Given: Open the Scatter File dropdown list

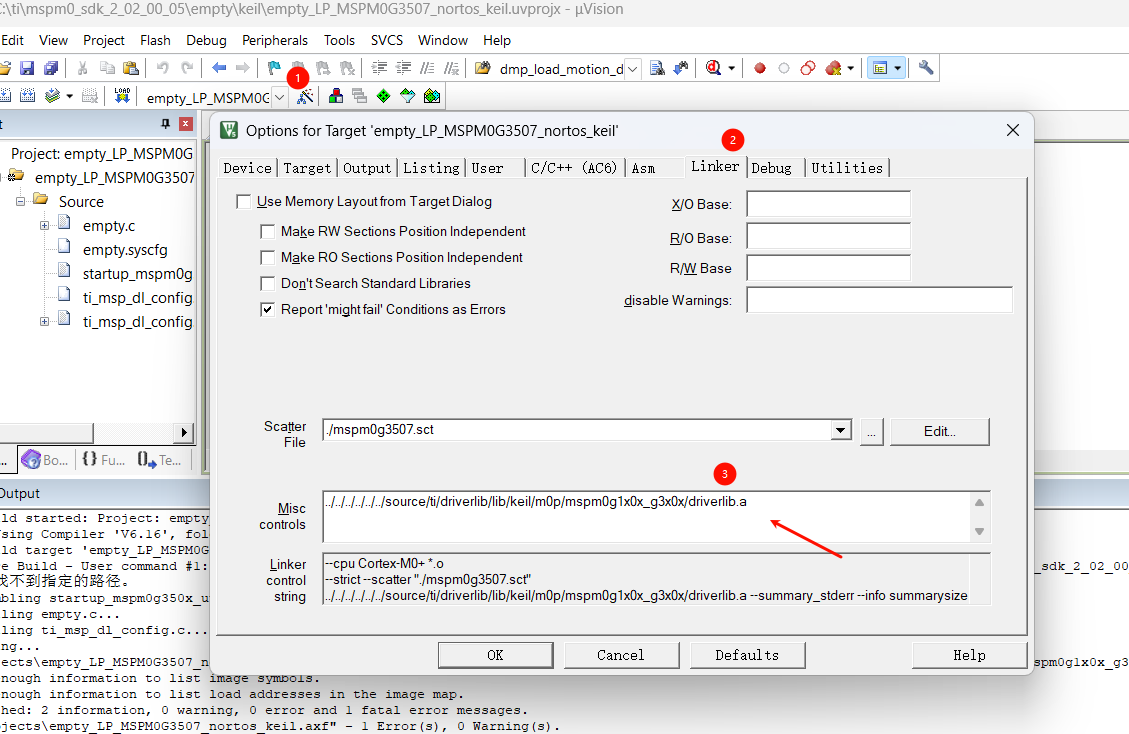Looking at the screenshot, I should point(840,431).
